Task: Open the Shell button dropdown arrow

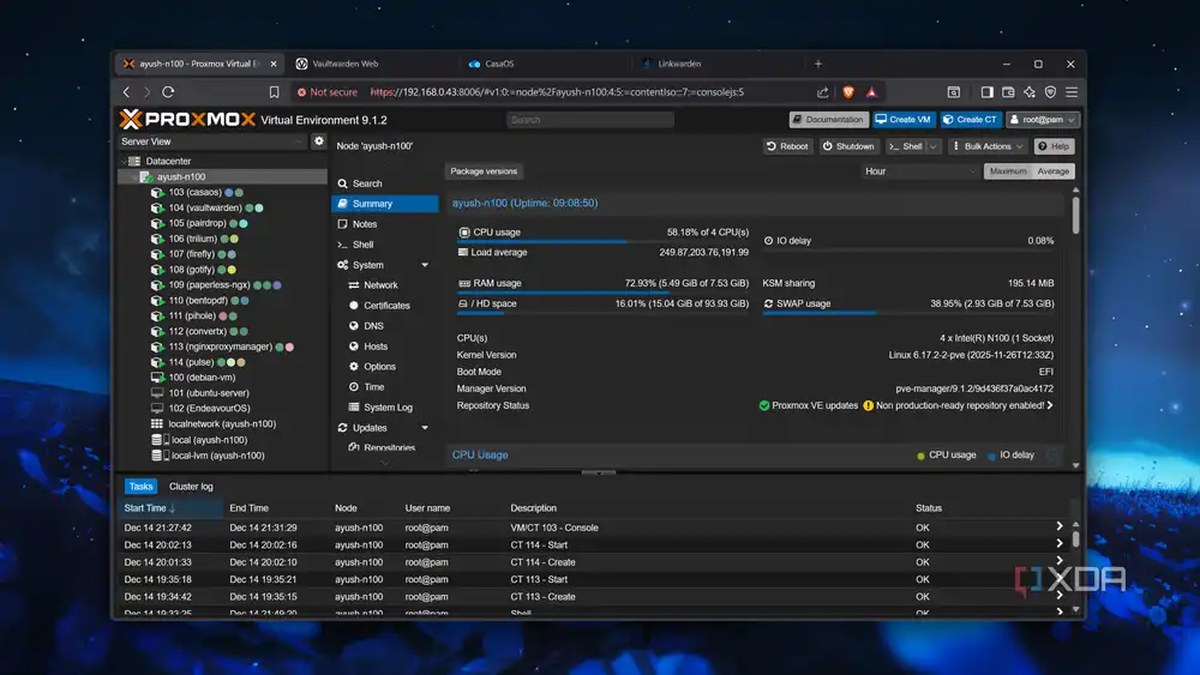Action: (x=933, y=146)
